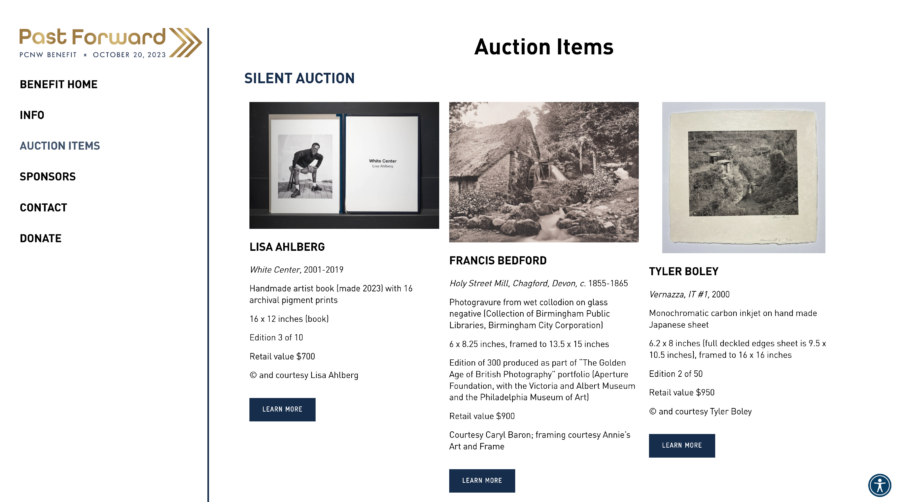View the Holy Street Mill photograph
Viewport: 900px width, 502px height.
tap(544, 171)
